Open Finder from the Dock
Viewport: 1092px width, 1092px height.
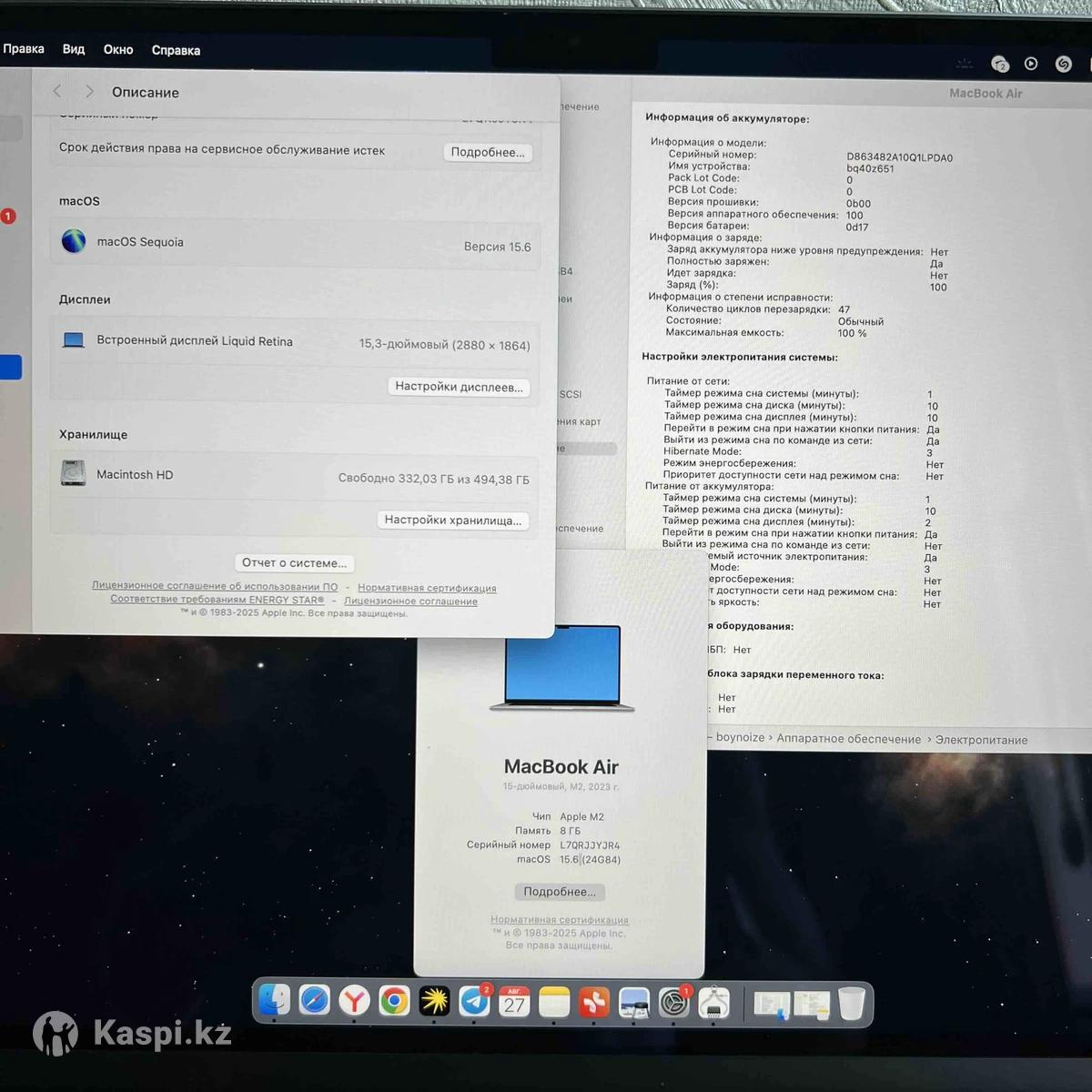274,1001
